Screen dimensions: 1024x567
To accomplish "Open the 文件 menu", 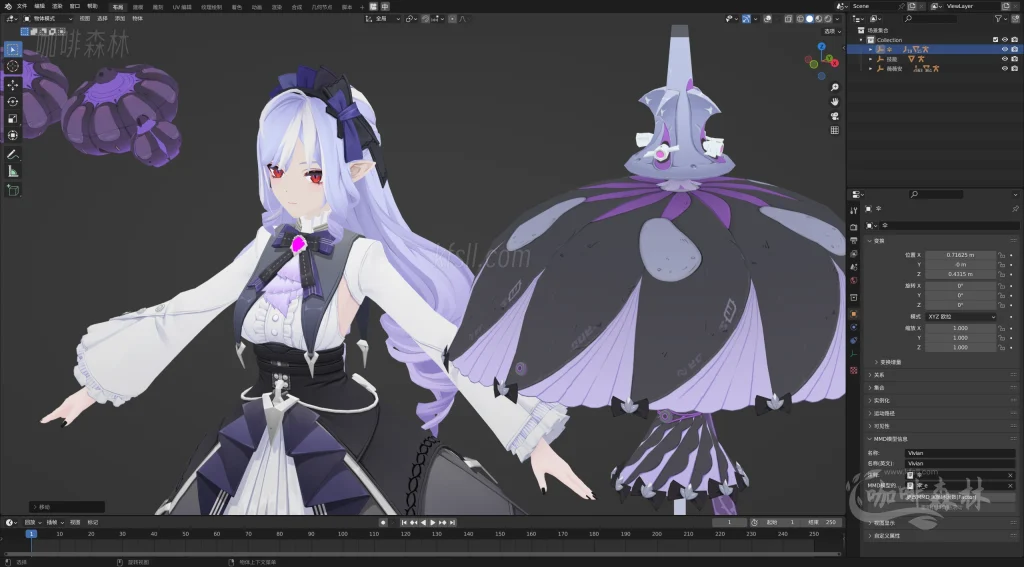I will (x=22, y=7).
